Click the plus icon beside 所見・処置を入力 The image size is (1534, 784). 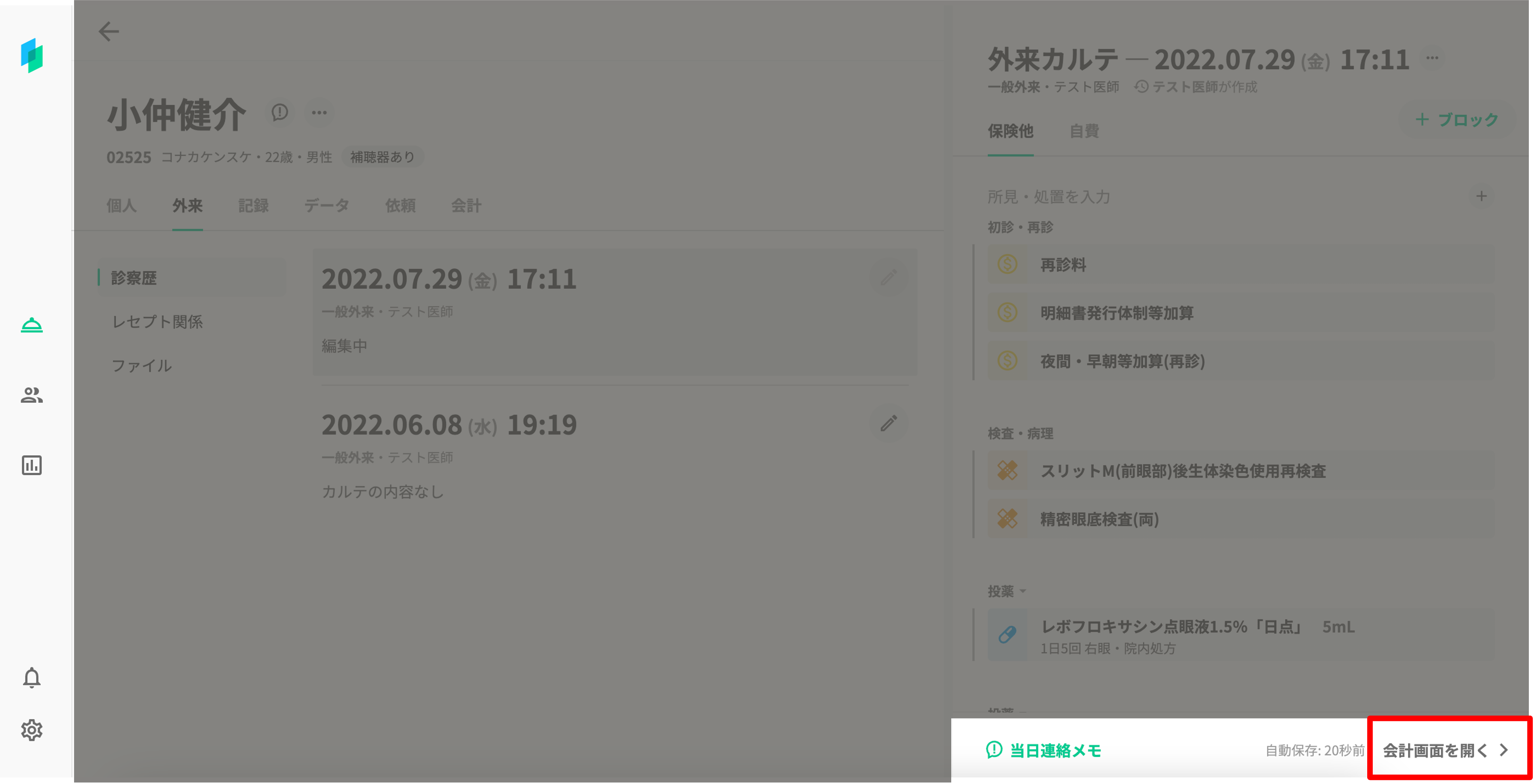tap(1481, 196)
